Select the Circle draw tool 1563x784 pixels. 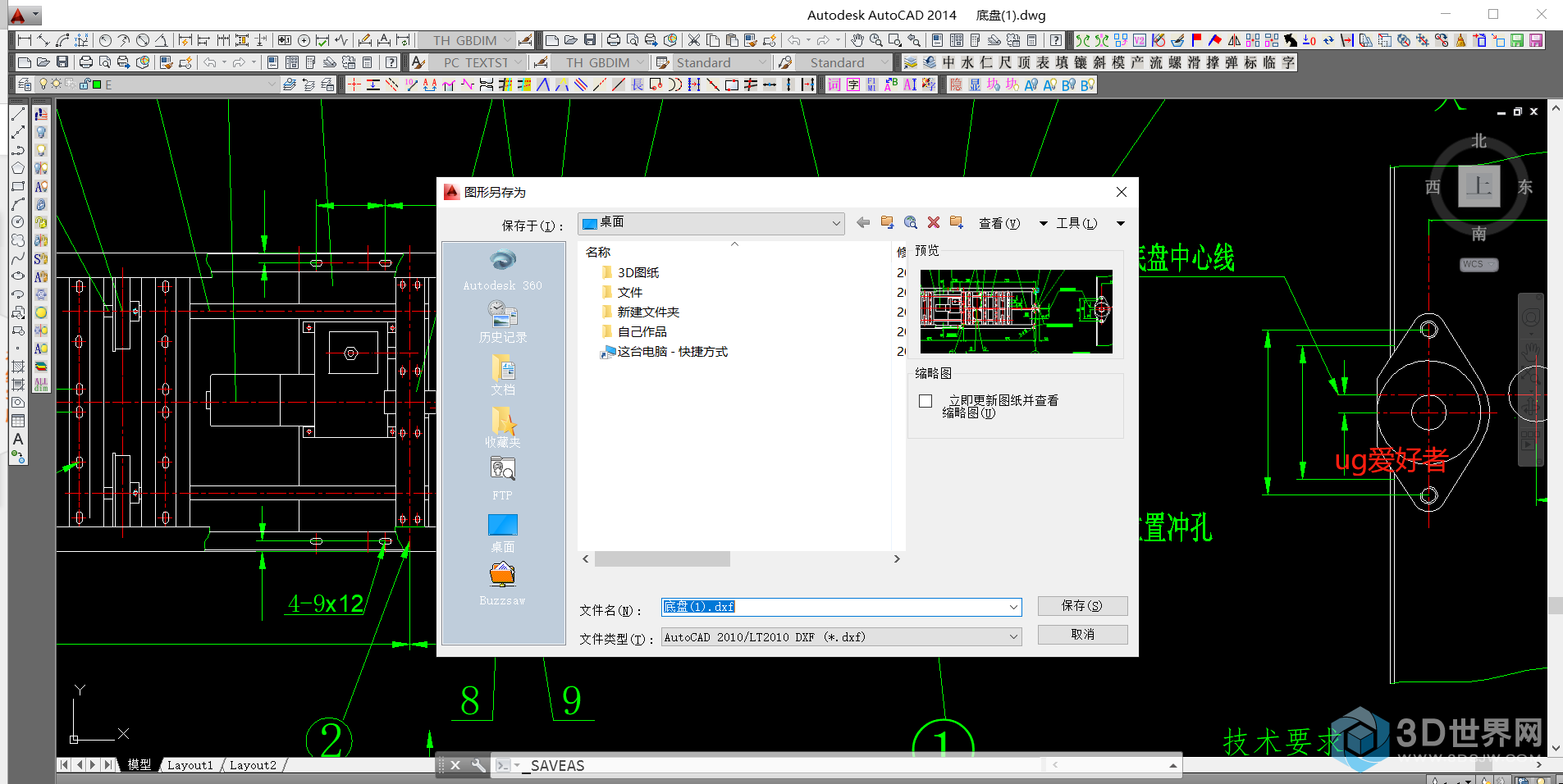pos(18,222)
